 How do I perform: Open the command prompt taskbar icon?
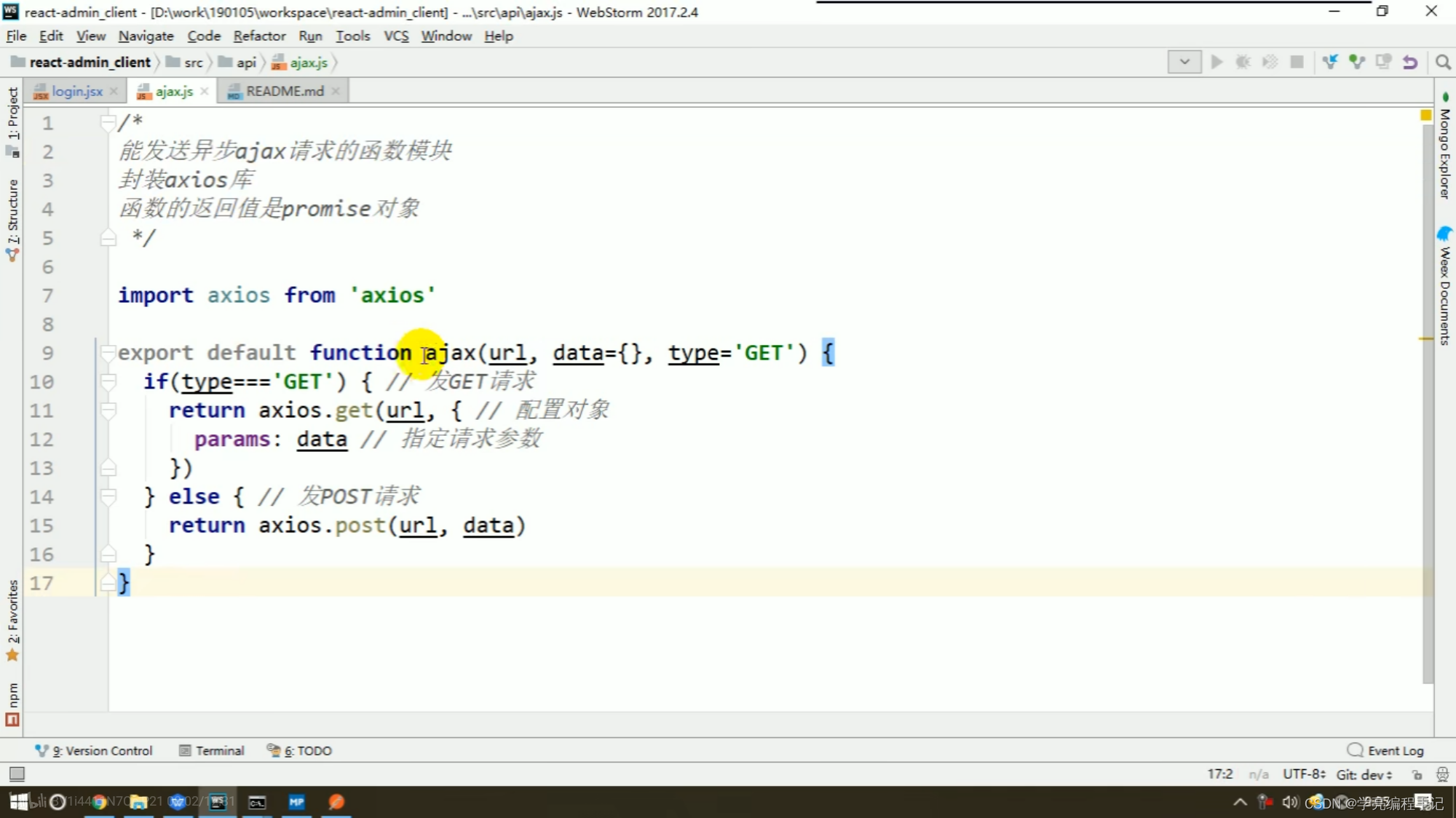pyautogui.click(x=257, y=802)
